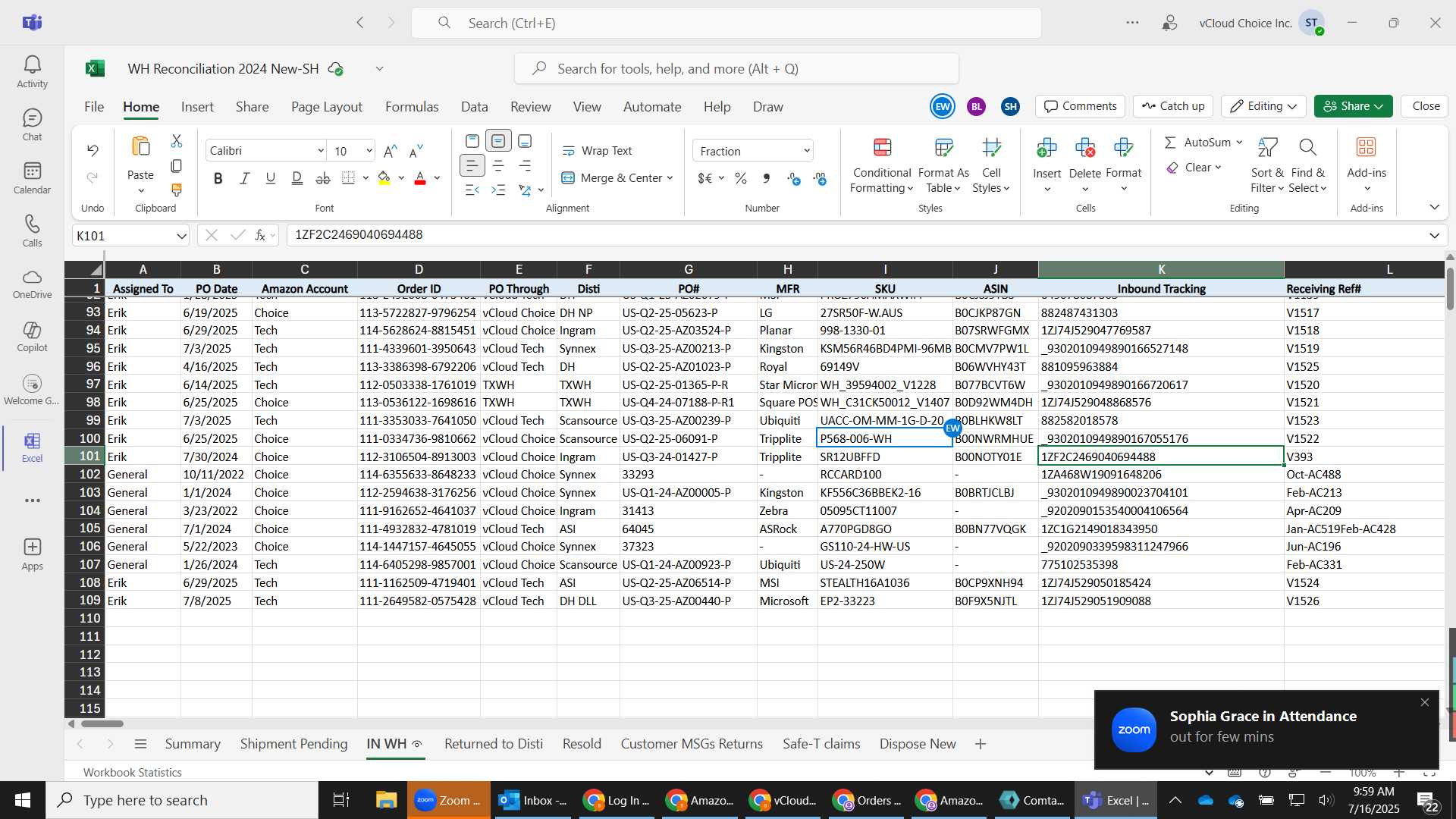Switch to Returned to Disti sheet
1456x819 pixels.
click(494, 744)
